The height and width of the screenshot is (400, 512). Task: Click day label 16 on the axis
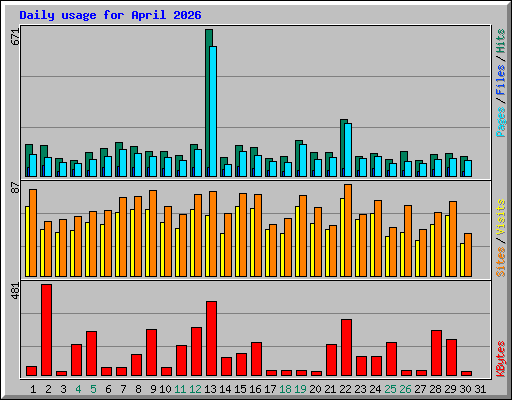tap(255, 389)
